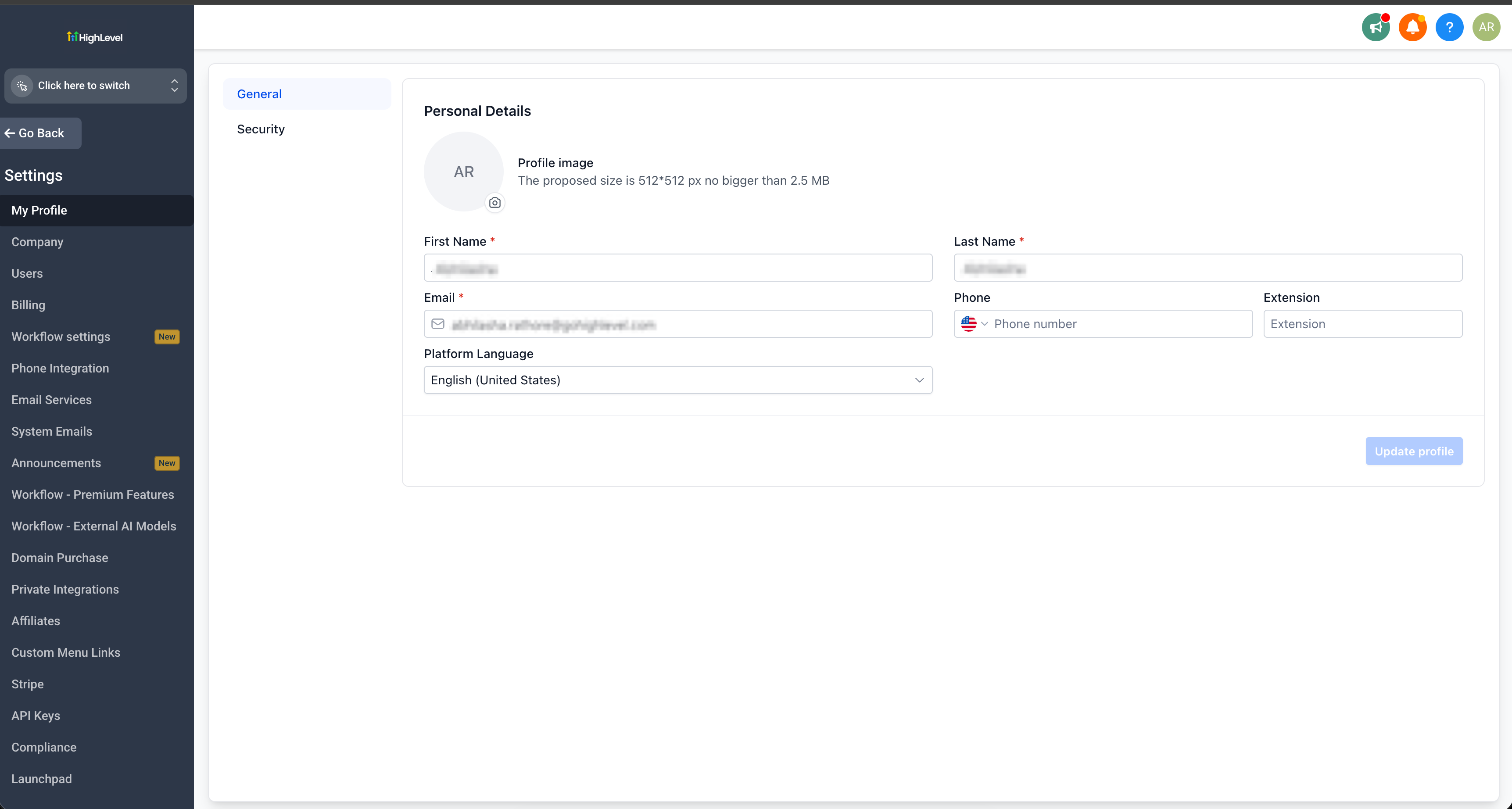Open the US flag country code dropdown
Viewport: 1512px width, 809px height.
pyautogui.click(x=974, y=323)
